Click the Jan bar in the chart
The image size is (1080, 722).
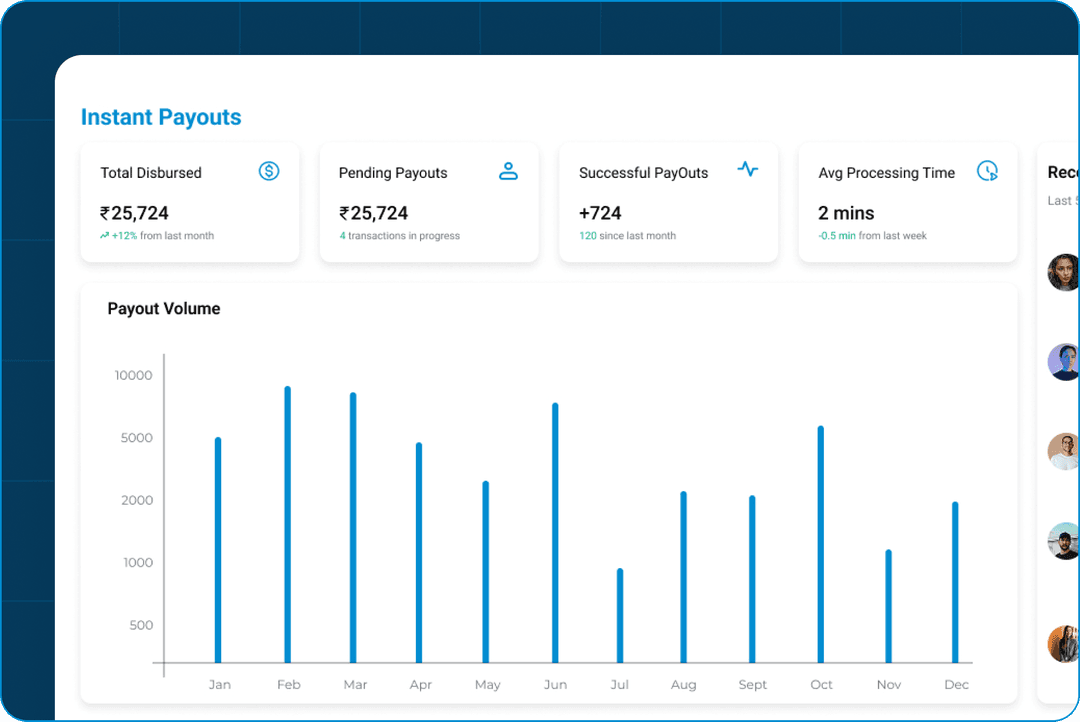pyautogui.click(x=218, y=550)
